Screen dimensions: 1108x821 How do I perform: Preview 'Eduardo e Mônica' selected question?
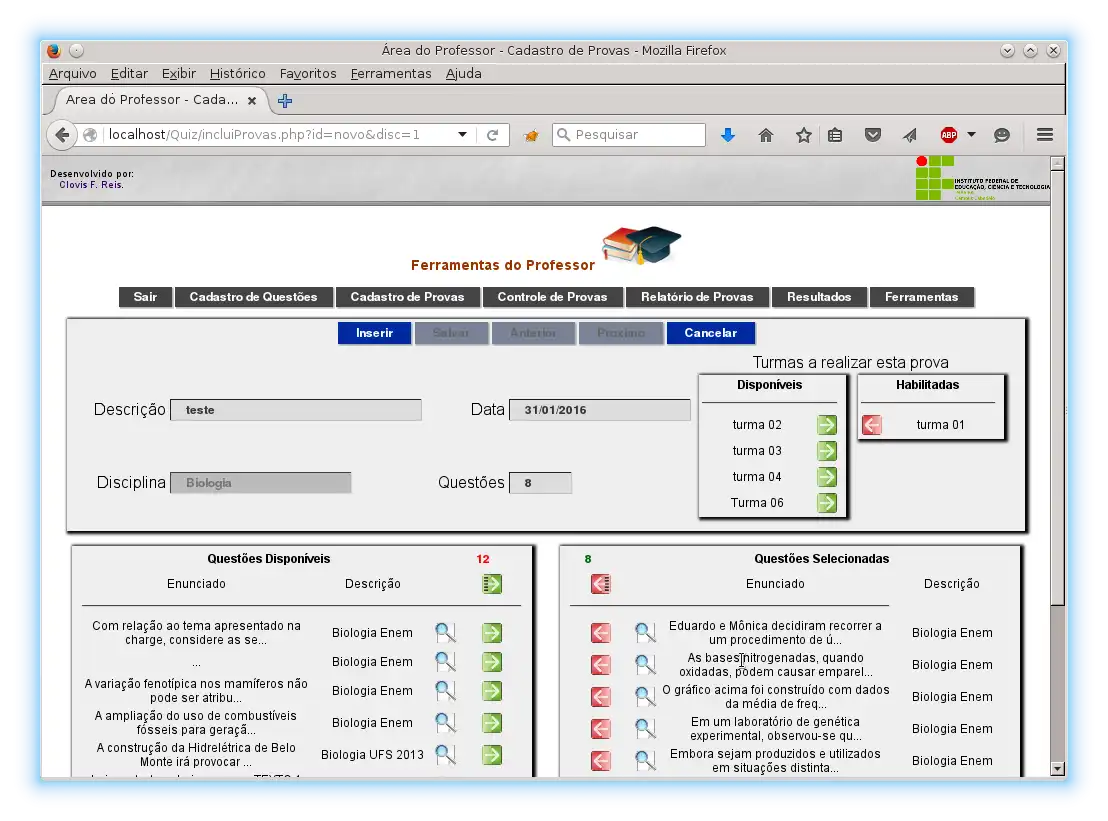644,632
